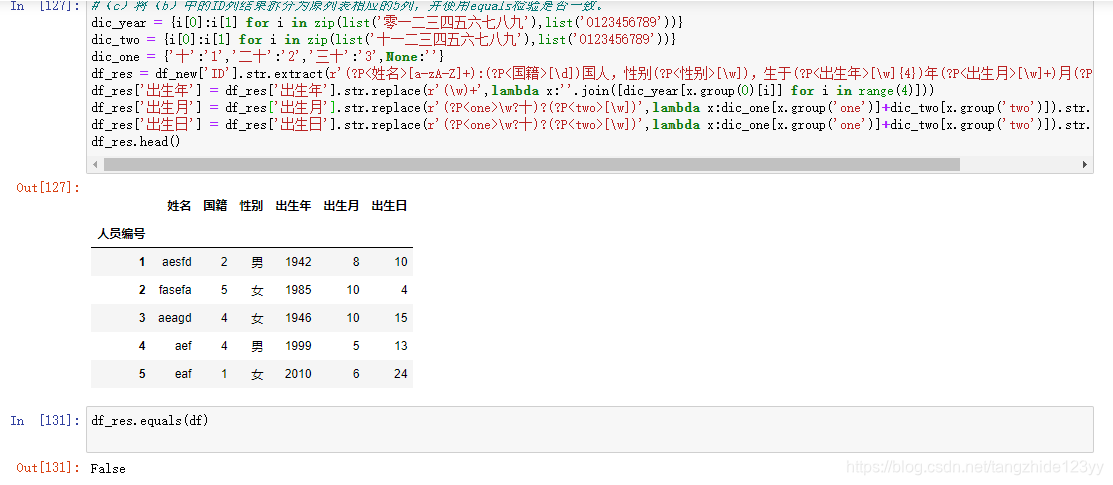Click the Out[127] output prompt
This screenshot has width=1113, height=485.
(48, 187)
